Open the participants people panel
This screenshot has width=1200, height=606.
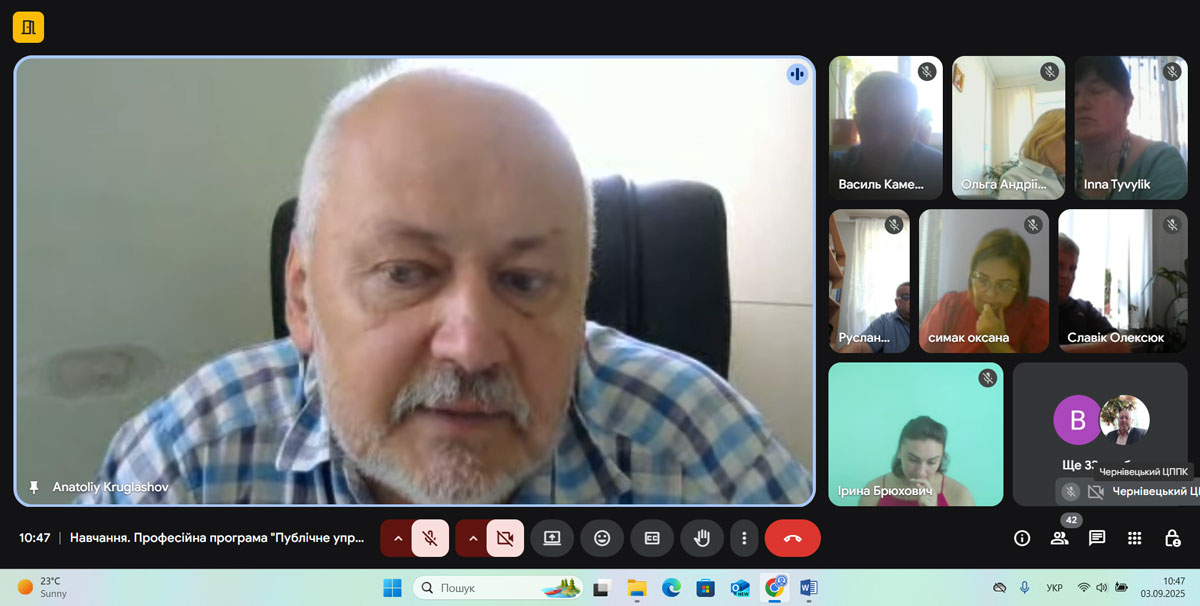click(x=1059, y=538)
